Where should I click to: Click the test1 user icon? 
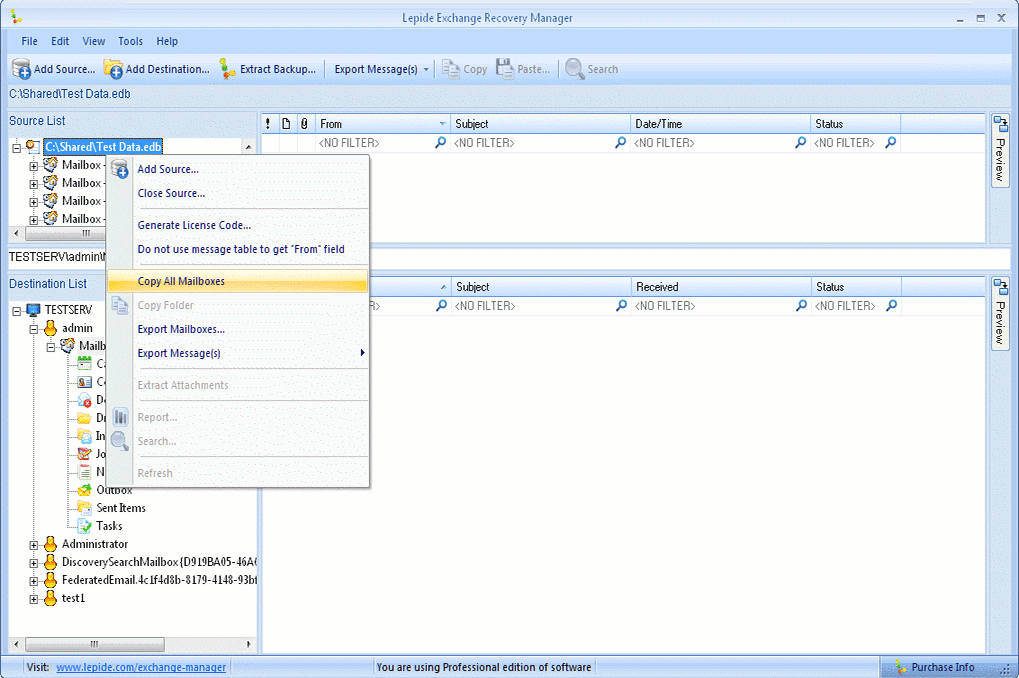click(x=51, y=598)
